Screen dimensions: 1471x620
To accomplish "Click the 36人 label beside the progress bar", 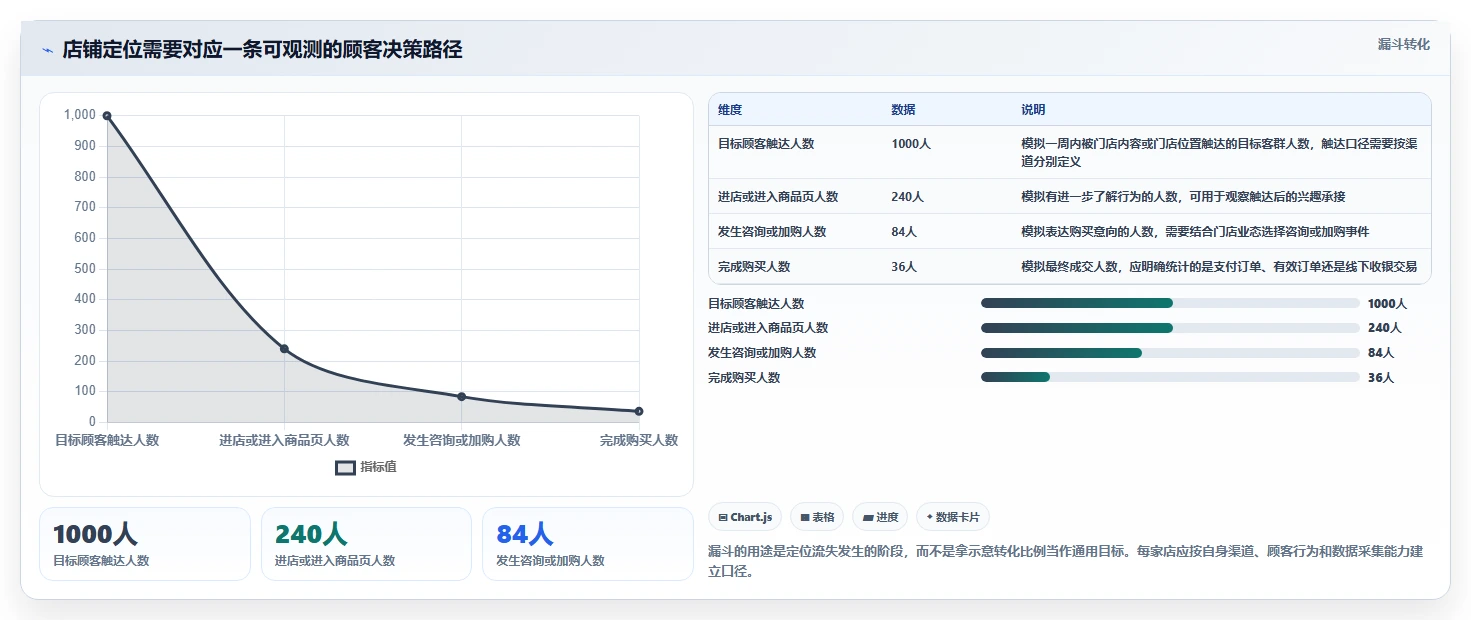I will click(x=1381, y=378).
